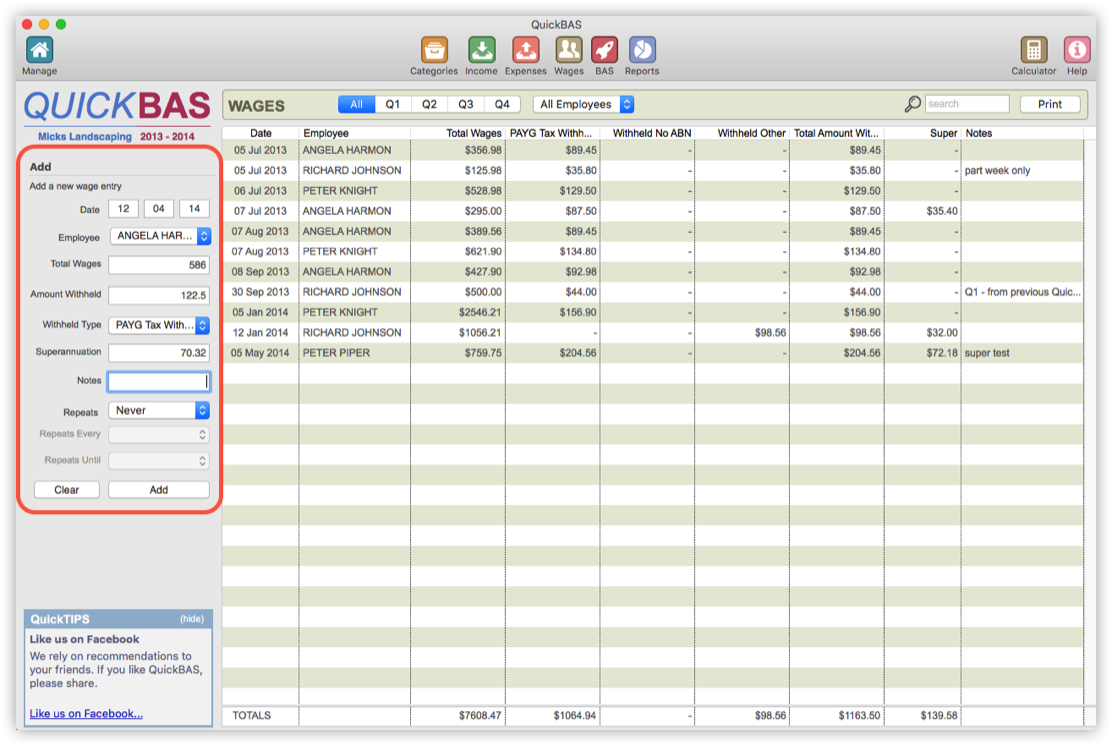Open the Withheld Type dropdown
Image resolution: width=1112 pixels, height=746 pixels.
click(159, 325)
